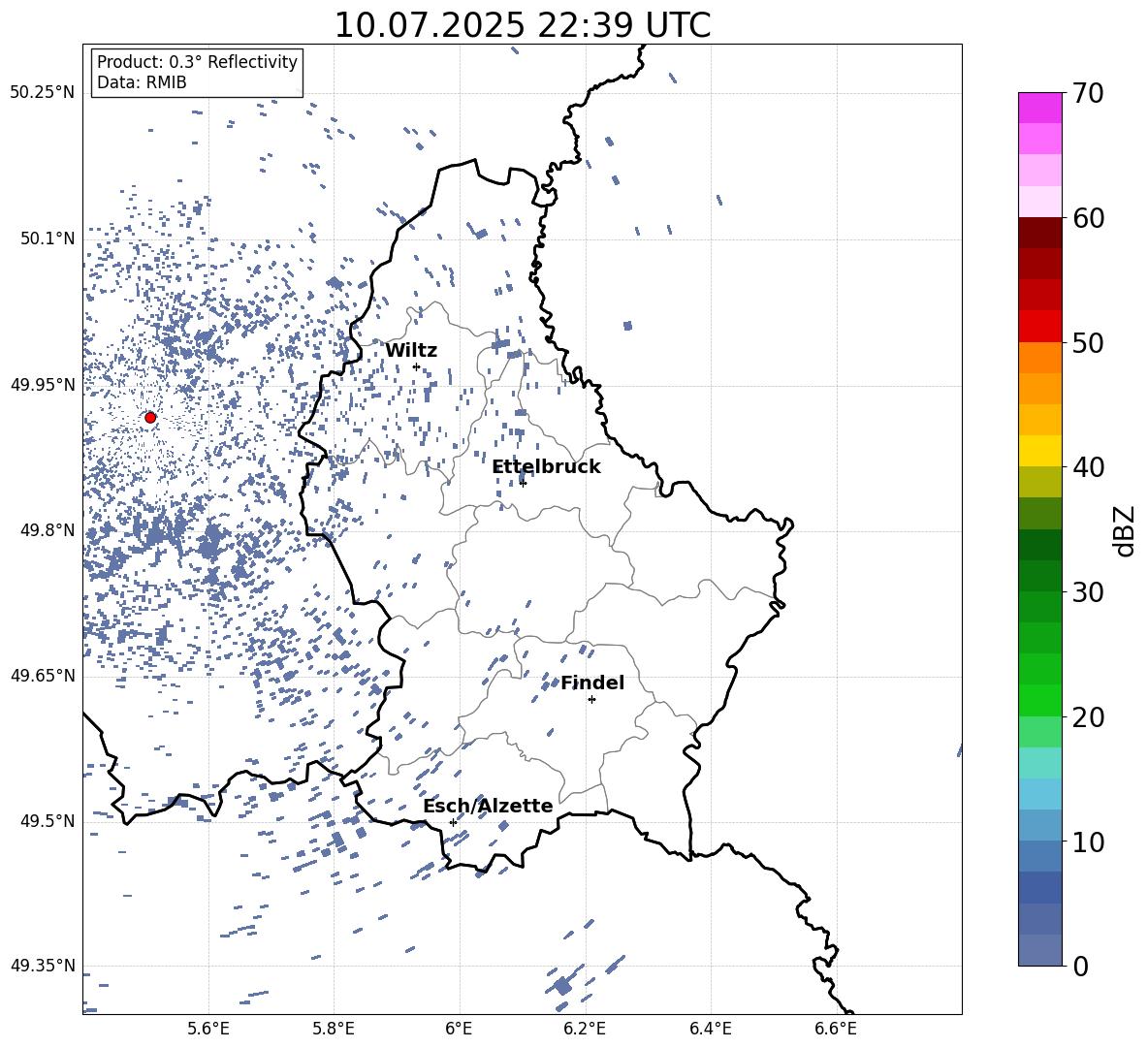
Task: Click the 49.8°N latitude label
Action: (x=48, y=530)
